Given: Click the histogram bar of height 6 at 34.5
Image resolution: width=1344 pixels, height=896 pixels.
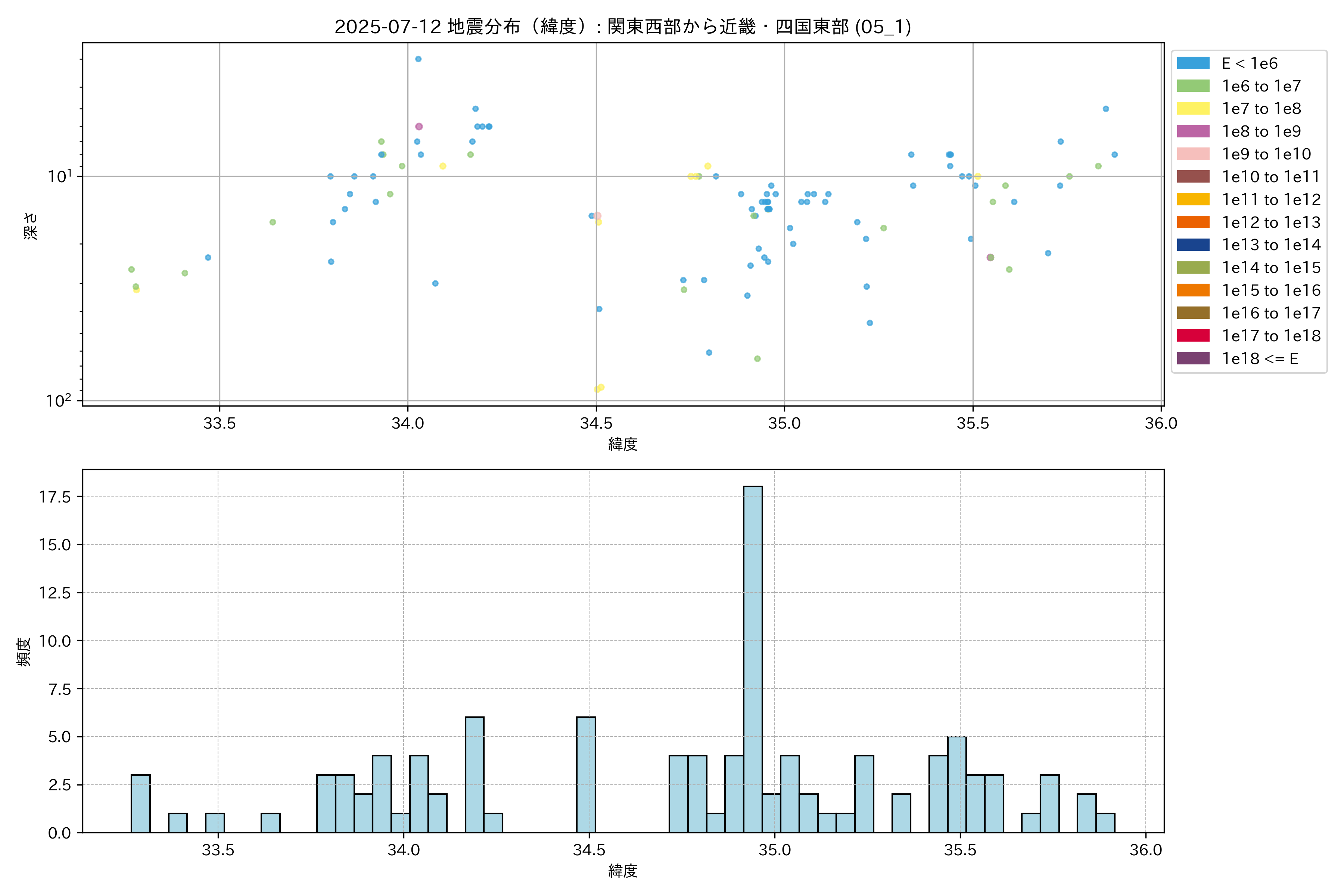Looking at the screenshot, I should pos(586,774).
